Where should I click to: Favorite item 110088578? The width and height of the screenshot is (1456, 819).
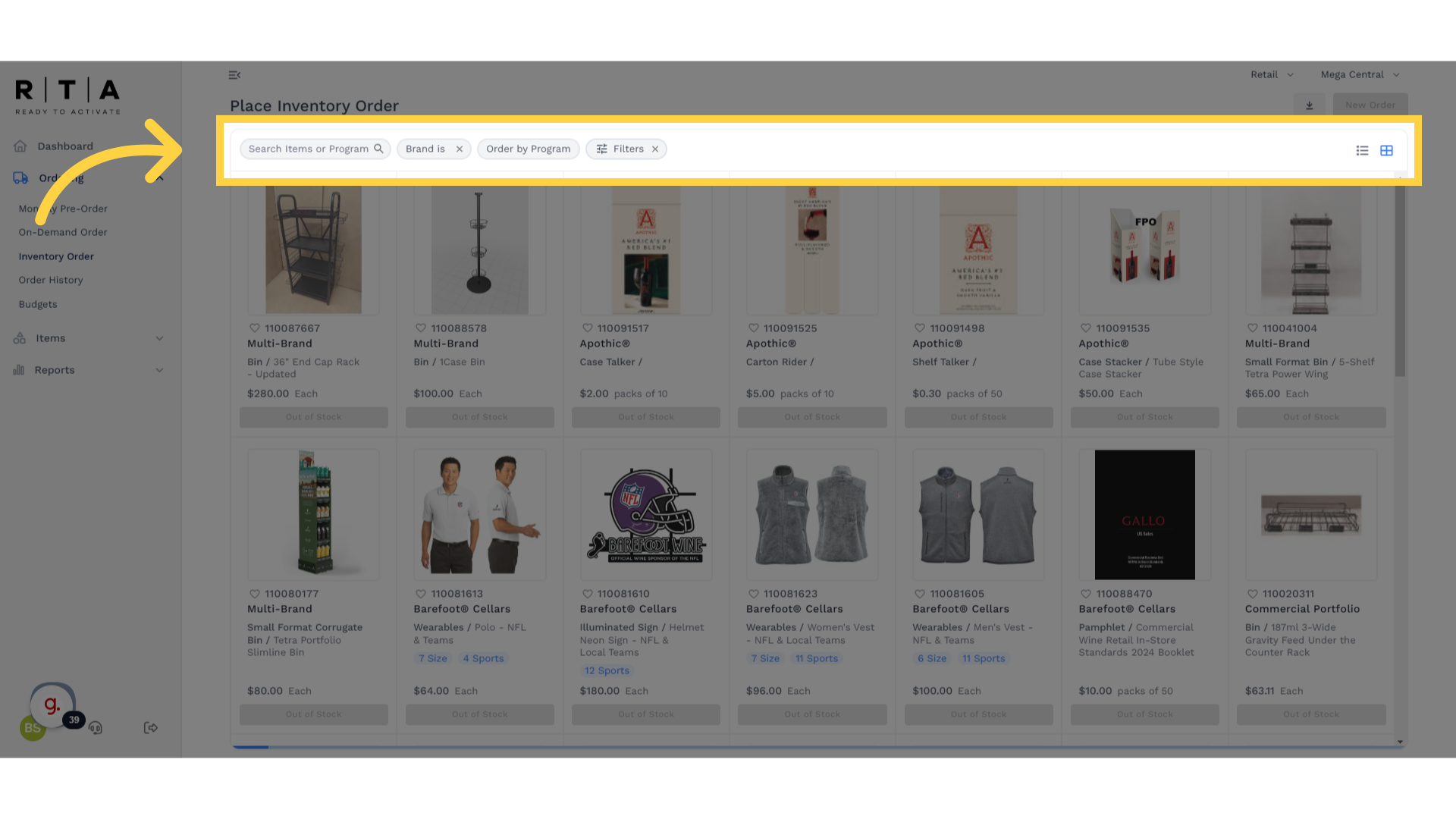(x=421, y=328)
